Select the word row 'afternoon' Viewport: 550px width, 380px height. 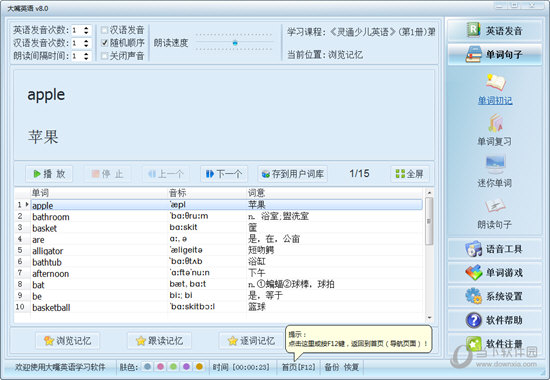(x=227, y=273)
